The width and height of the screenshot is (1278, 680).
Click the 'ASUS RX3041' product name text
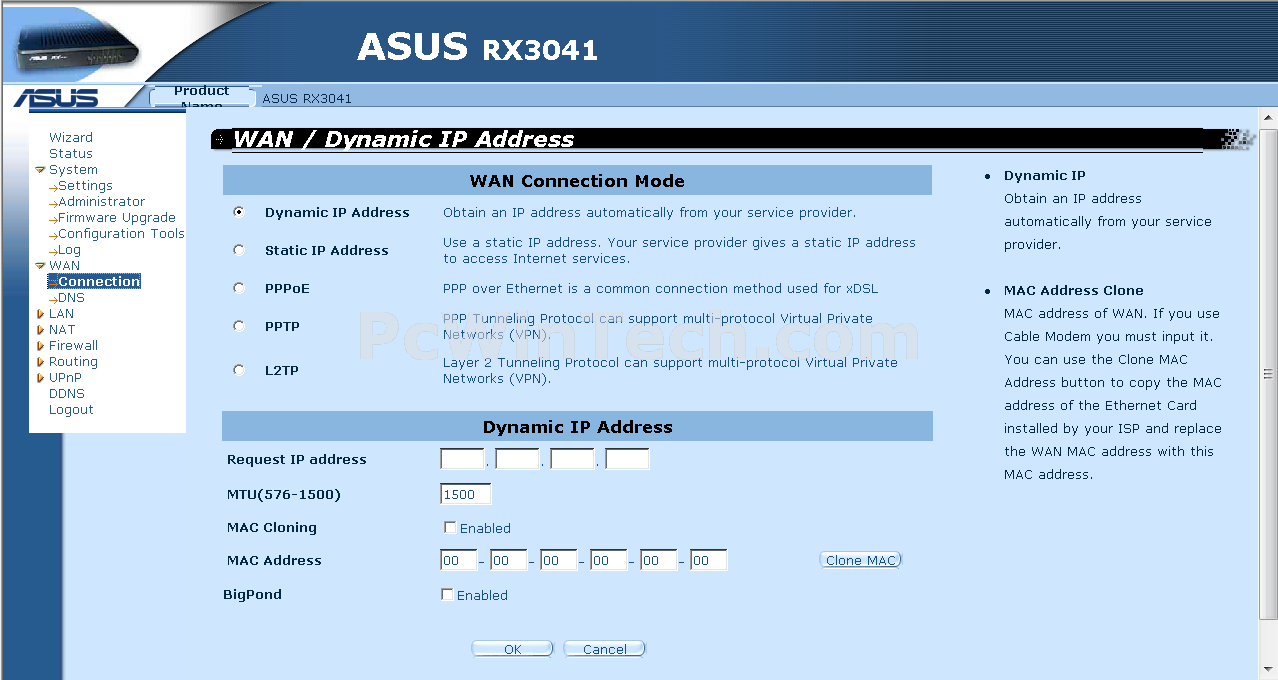(307, 98)
